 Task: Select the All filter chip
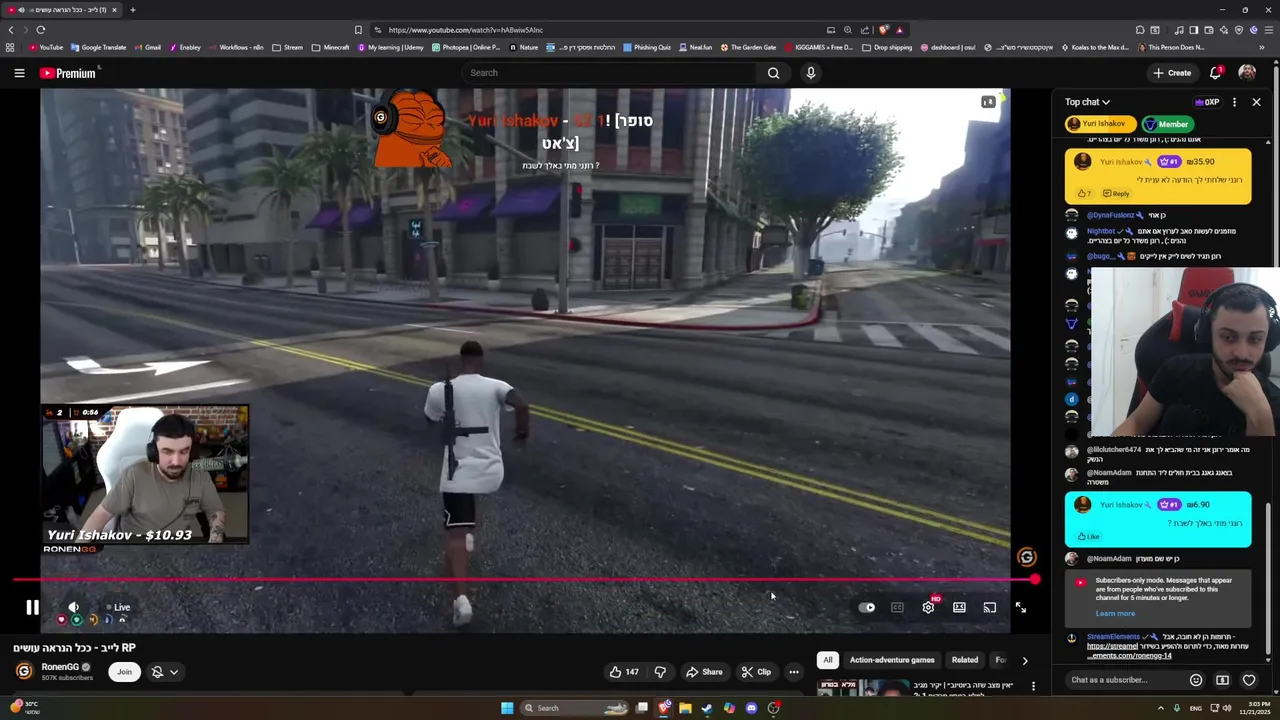[828, 660]
